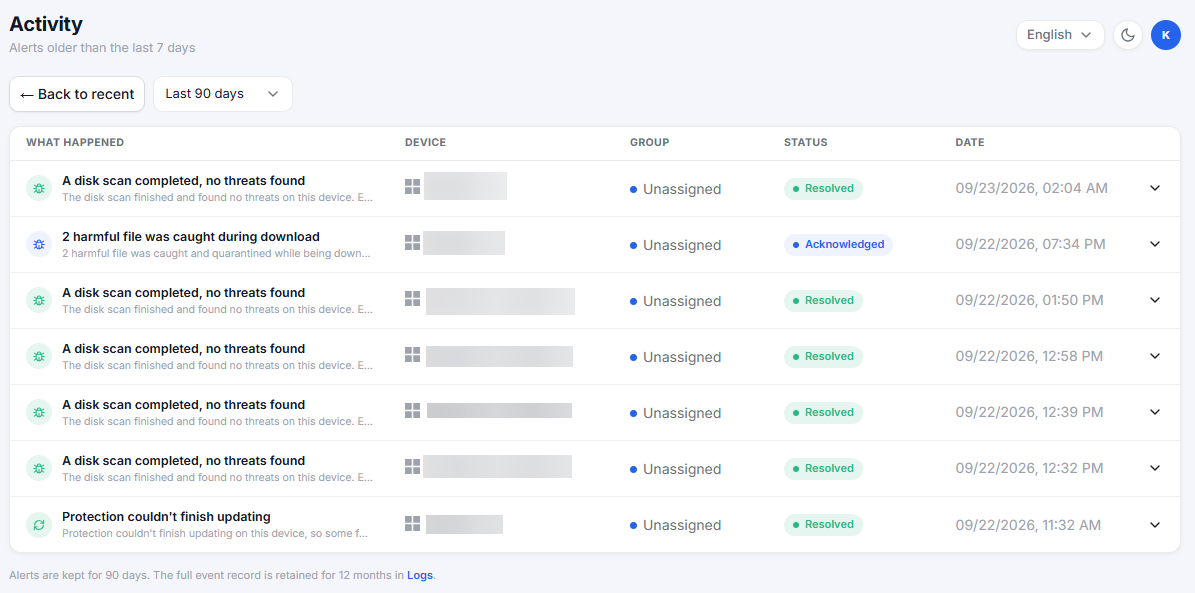
Task: Click the DATE column header
Action: 970,143
